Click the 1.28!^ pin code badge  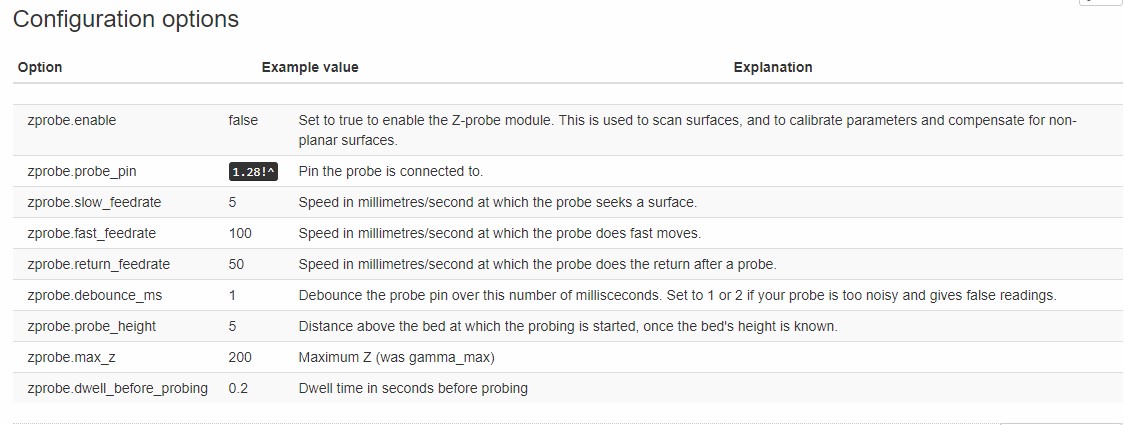pyautogui.click(x=253, y=172)
